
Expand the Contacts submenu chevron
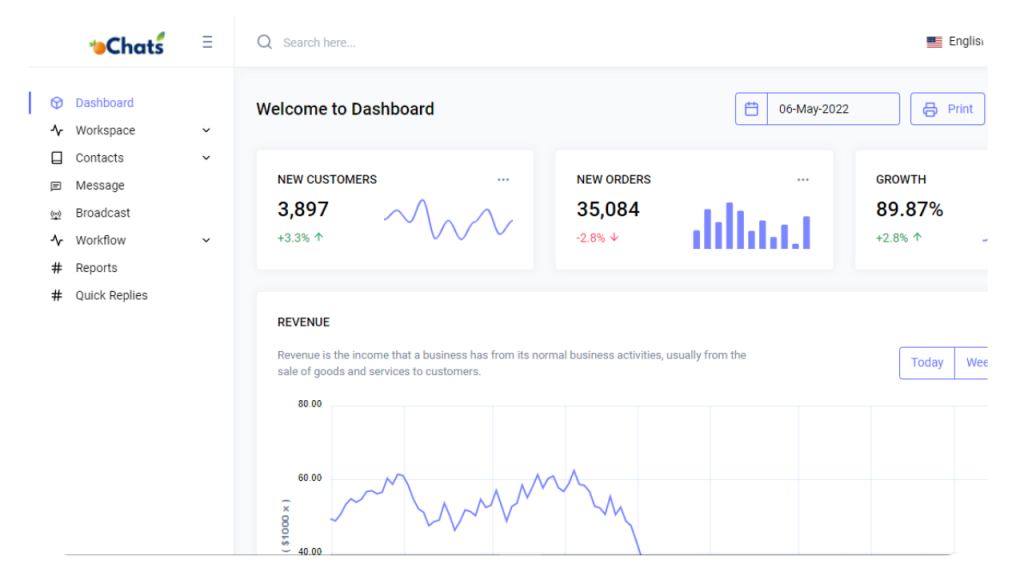(206, 158)
